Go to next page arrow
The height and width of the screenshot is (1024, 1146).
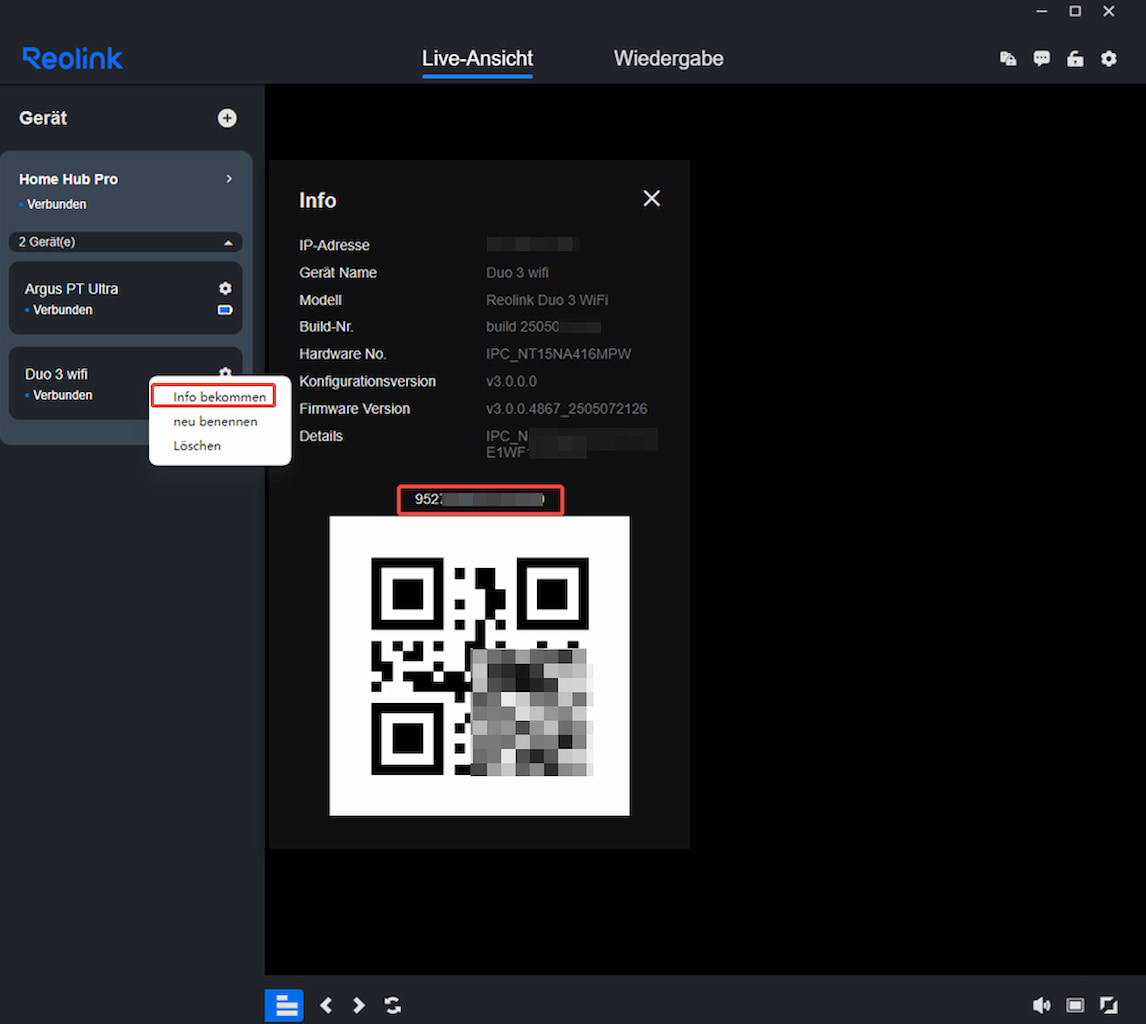click(359, 1006)
